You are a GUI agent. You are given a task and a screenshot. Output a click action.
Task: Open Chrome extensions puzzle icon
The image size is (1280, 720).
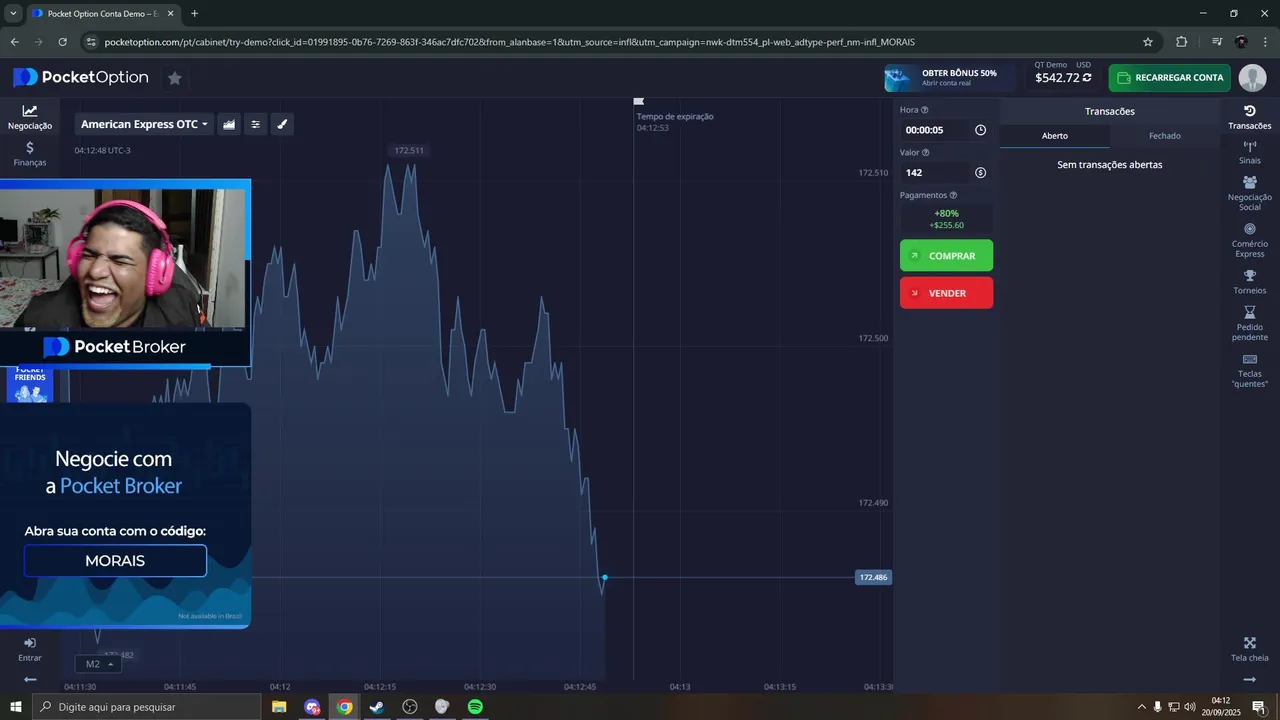tap(1181, 42)
